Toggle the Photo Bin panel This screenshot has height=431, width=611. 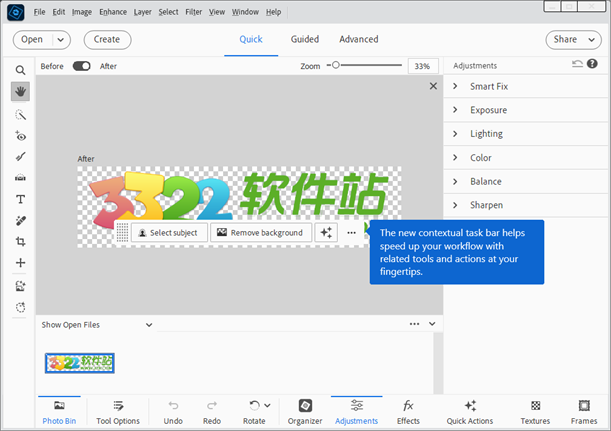58,411
